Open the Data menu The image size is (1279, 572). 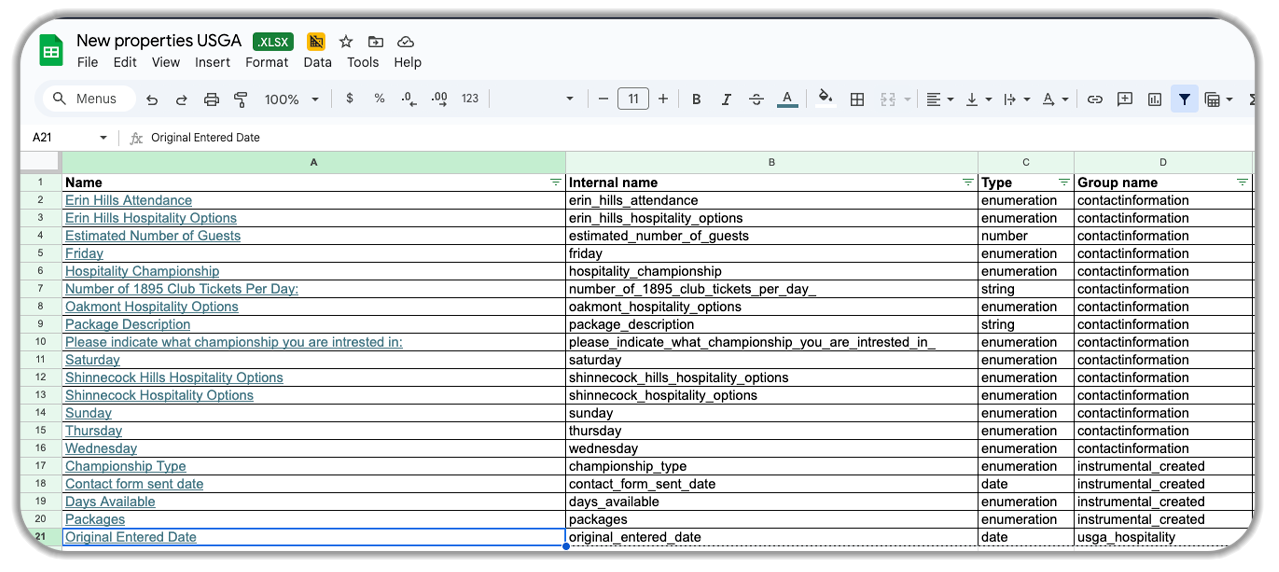317,62
